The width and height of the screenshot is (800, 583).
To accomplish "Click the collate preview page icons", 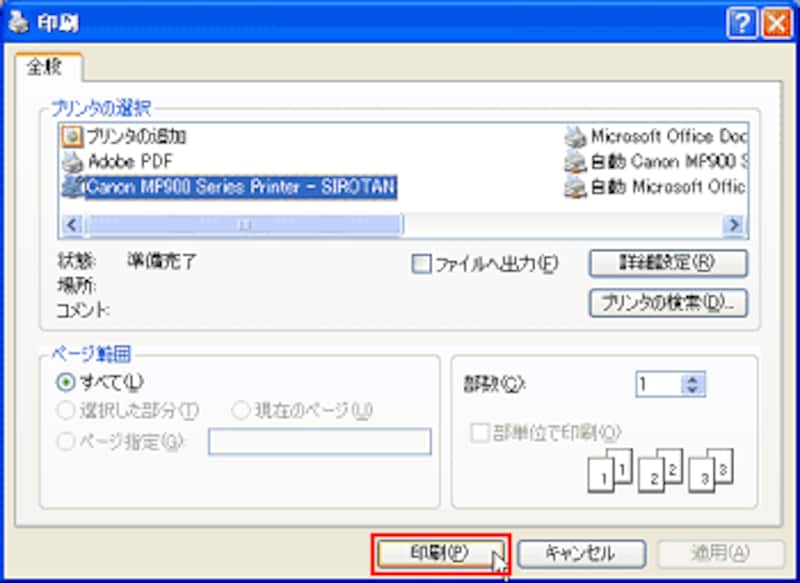I will [x=661, y=471].
